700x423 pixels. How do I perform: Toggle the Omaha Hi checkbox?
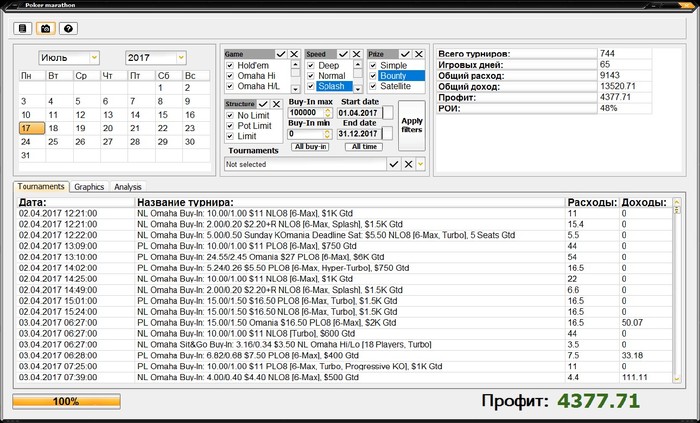click(230, 75)
